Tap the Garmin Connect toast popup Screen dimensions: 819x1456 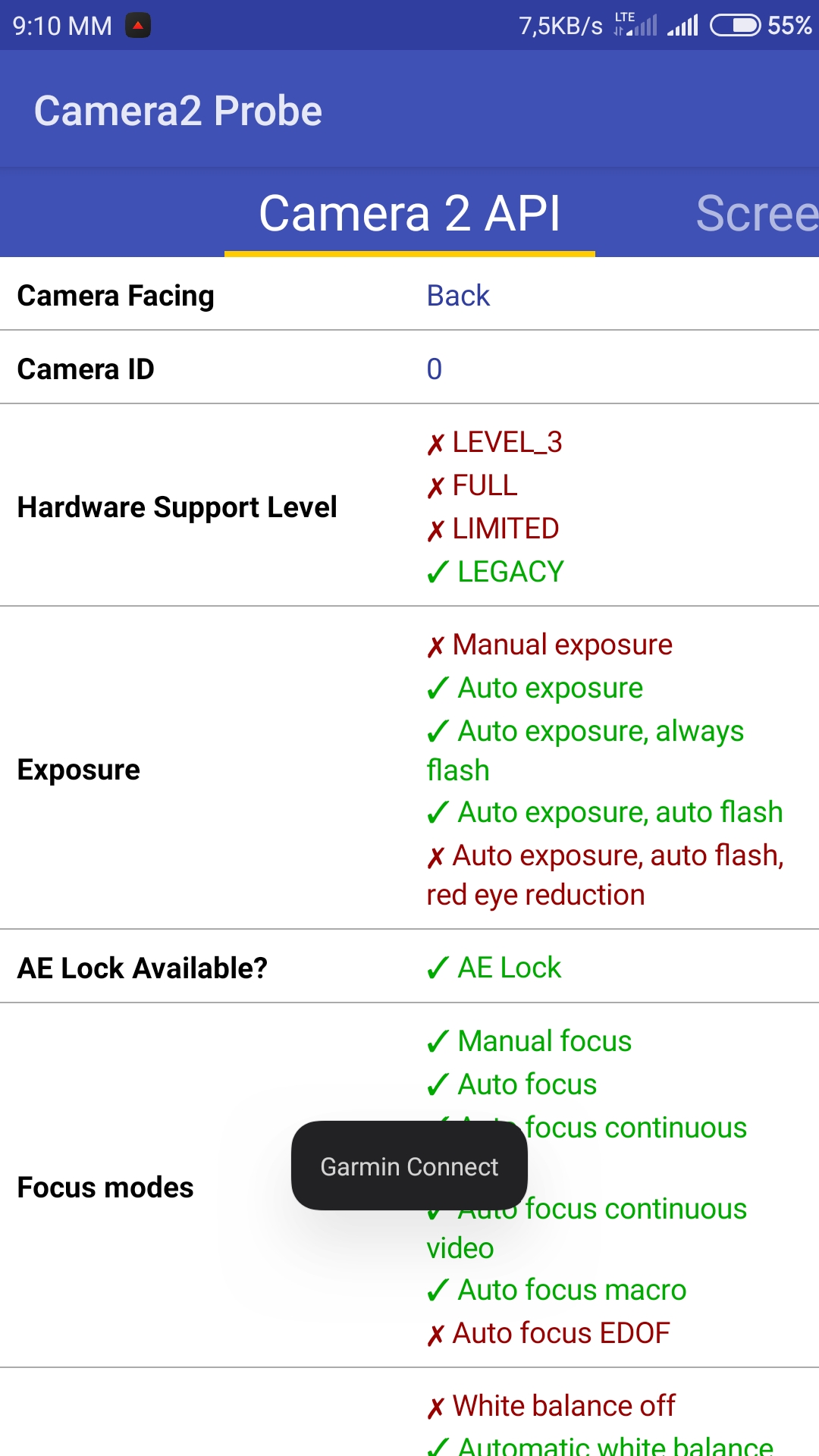[409, 1166]
